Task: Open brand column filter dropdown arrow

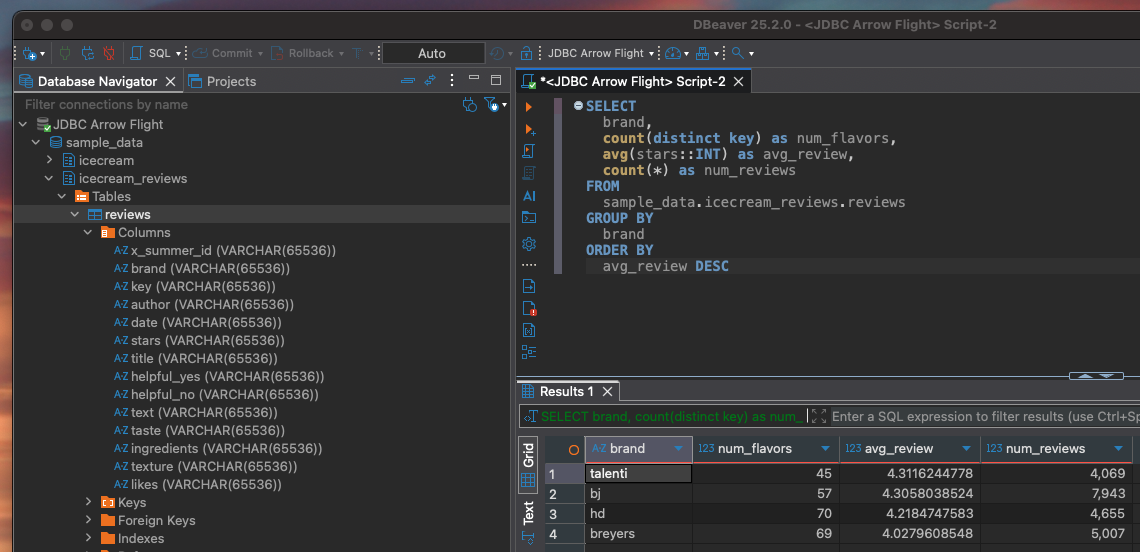Action: click(x=678, y=449)
